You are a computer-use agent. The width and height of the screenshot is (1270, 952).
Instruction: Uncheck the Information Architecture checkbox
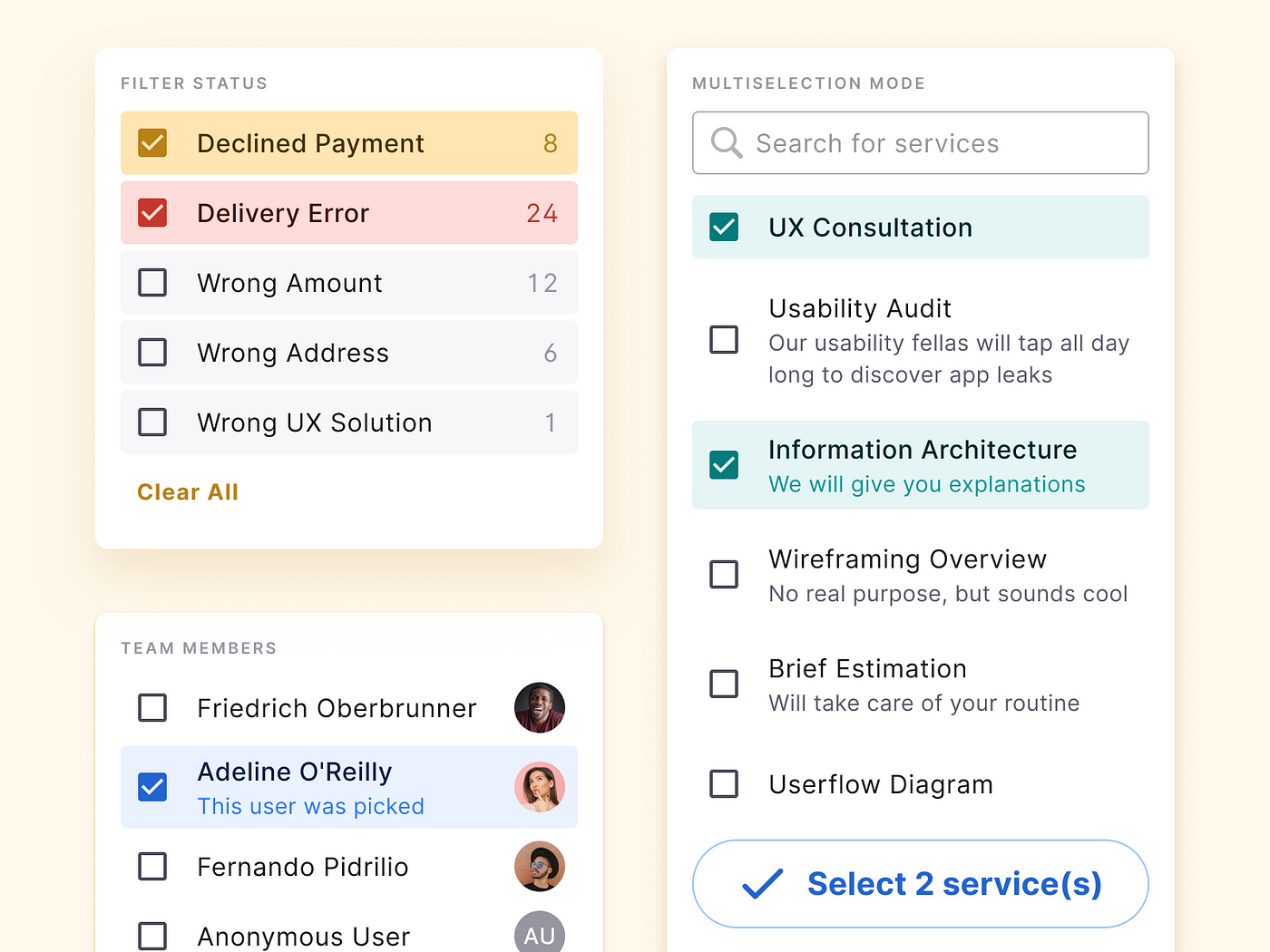point(724,465)
